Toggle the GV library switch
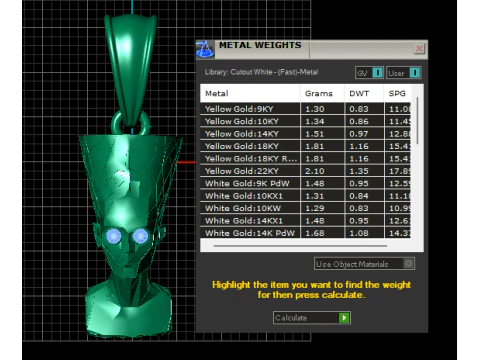480x360 pixels. pyautogui.click(x=369, y=73)
